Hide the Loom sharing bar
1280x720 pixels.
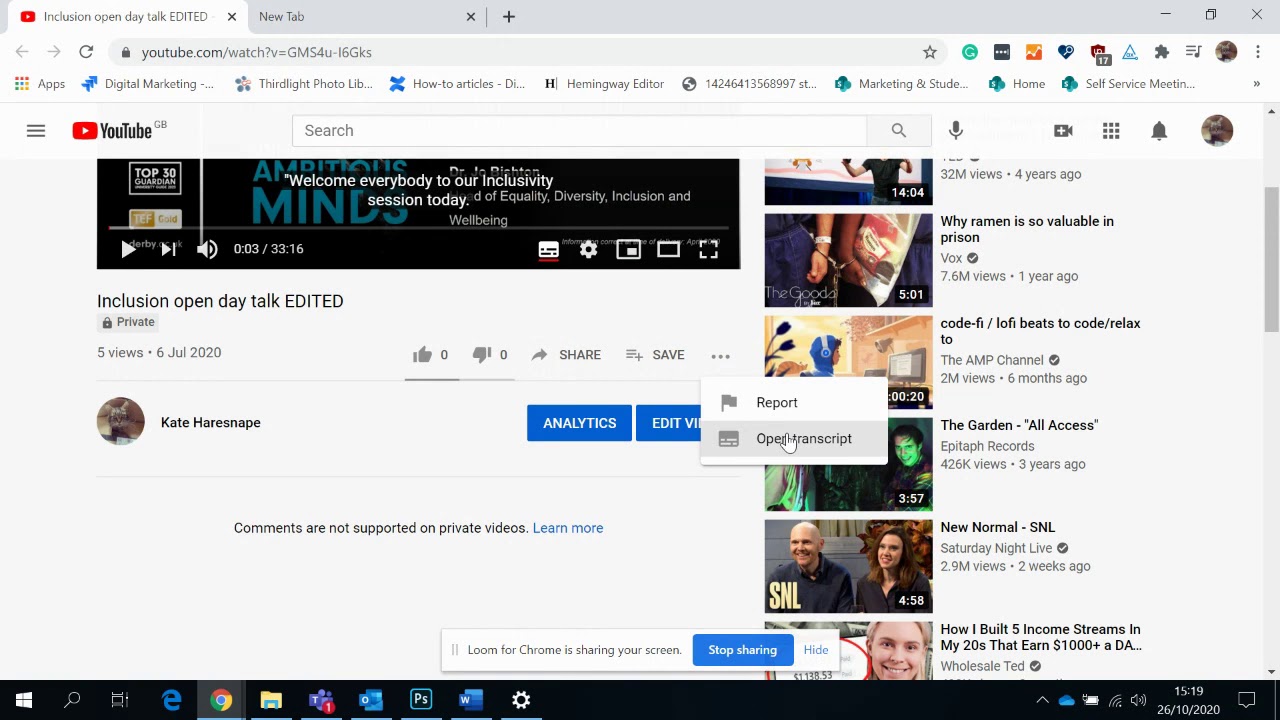[816, 650]
